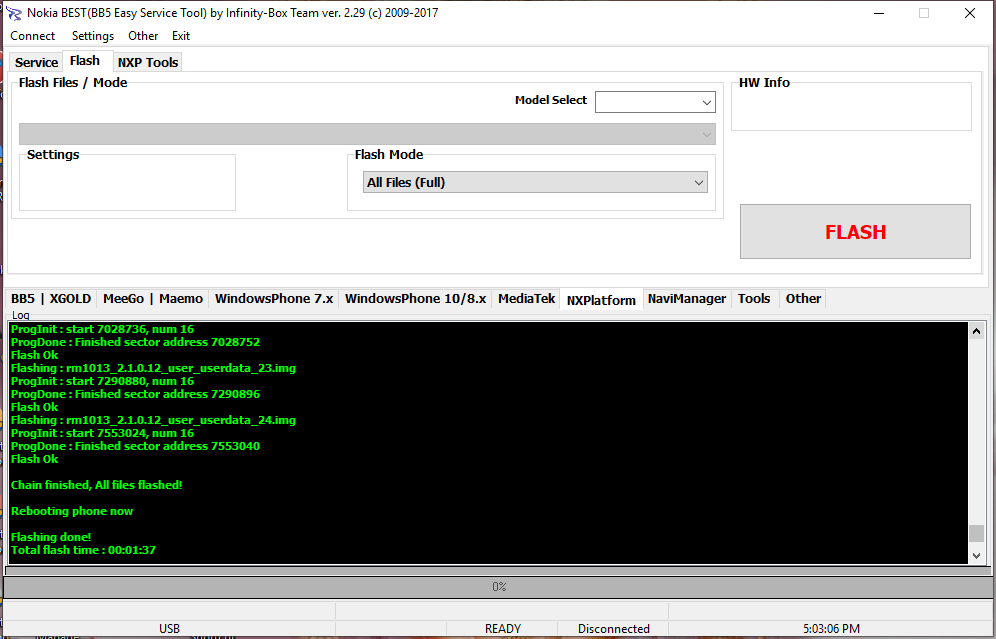This screenshot has width=996, height=639.
Task: Click the log scrollbar down arrow
Action: coord(976,556)
